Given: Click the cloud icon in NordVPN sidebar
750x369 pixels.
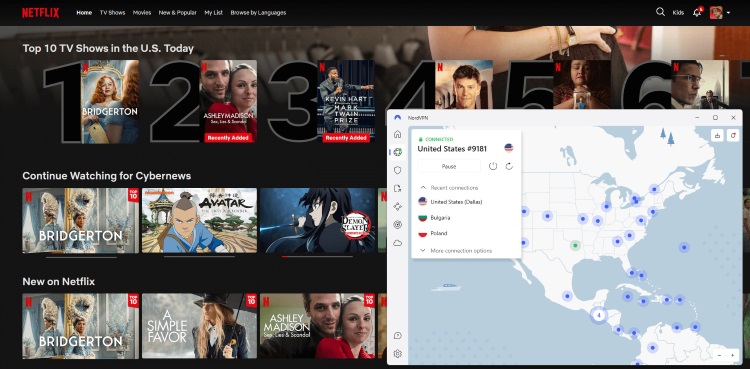Looking at the screenshot, I should coord(397,243).
